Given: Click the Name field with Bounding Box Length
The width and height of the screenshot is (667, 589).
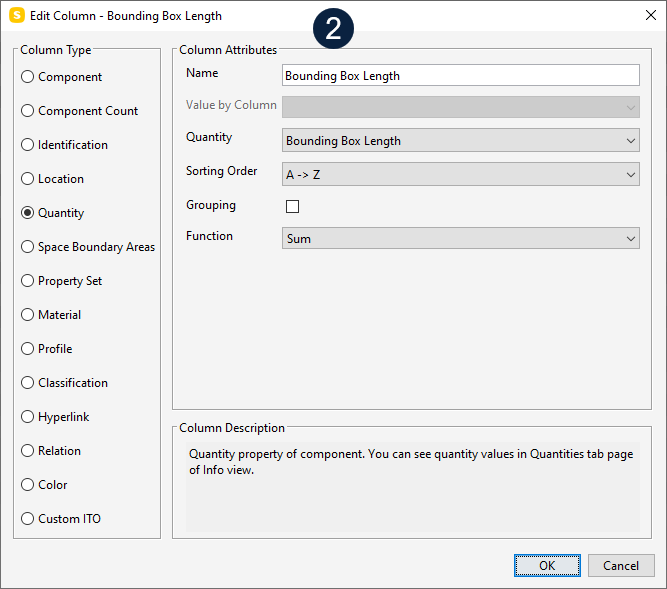Looking at the screenshot, I should pyautogui.click(x=461, y=75).
